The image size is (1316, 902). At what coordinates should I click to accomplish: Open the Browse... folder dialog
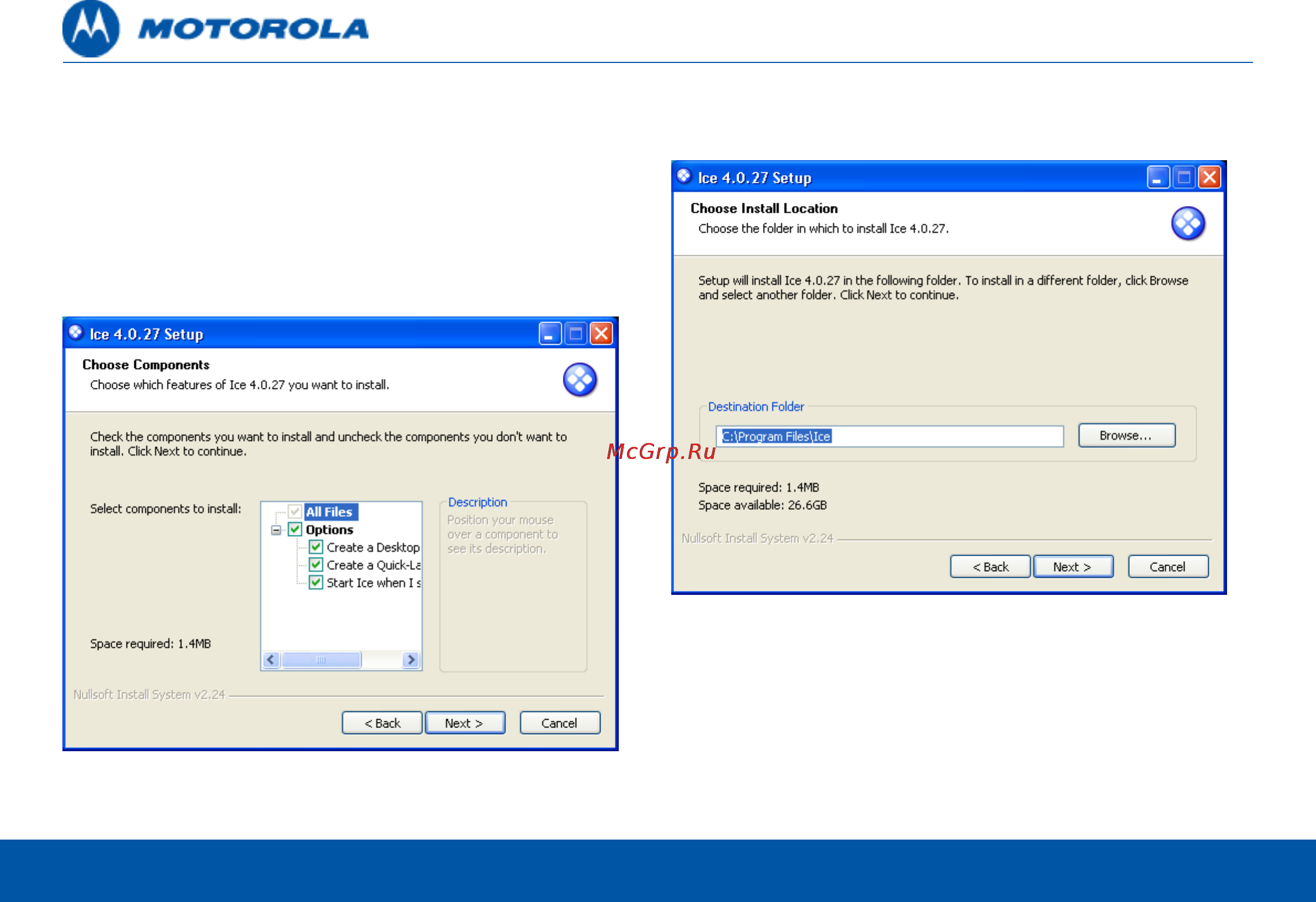(1127, 435)
